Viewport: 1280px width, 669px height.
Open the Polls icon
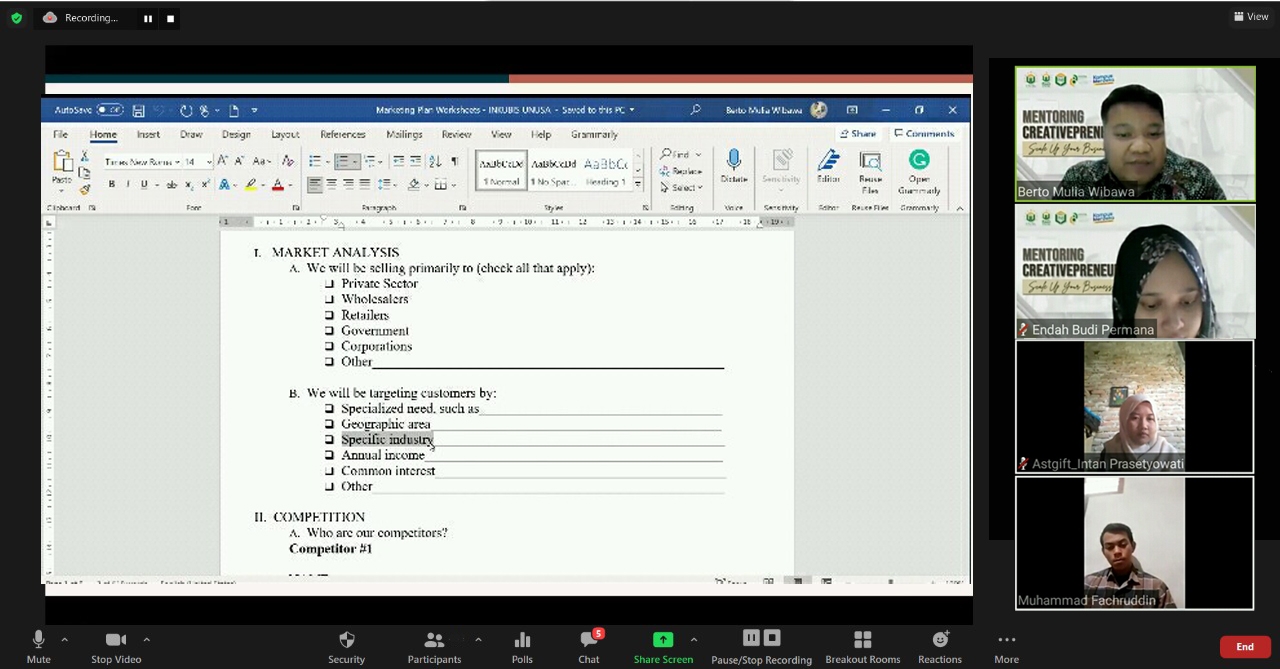click(522, 645)
